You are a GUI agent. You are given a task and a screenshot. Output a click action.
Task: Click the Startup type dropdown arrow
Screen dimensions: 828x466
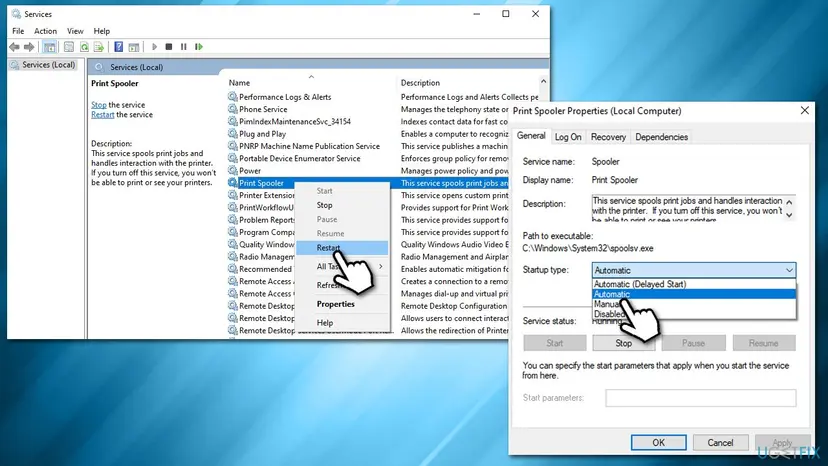789,270
